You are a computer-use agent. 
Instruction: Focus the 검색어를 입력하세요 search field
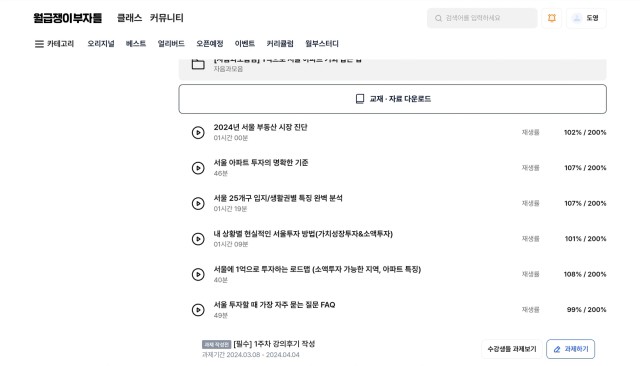pos(482,18)
